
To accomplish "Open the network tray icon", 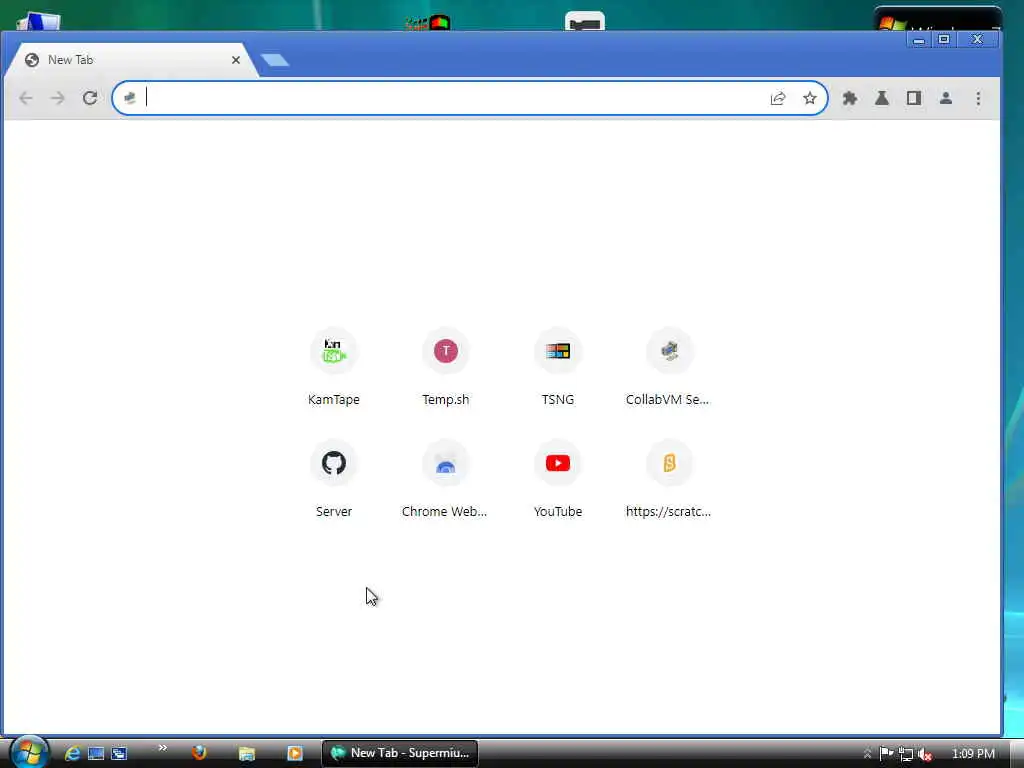I will click(x=906, y=754).
